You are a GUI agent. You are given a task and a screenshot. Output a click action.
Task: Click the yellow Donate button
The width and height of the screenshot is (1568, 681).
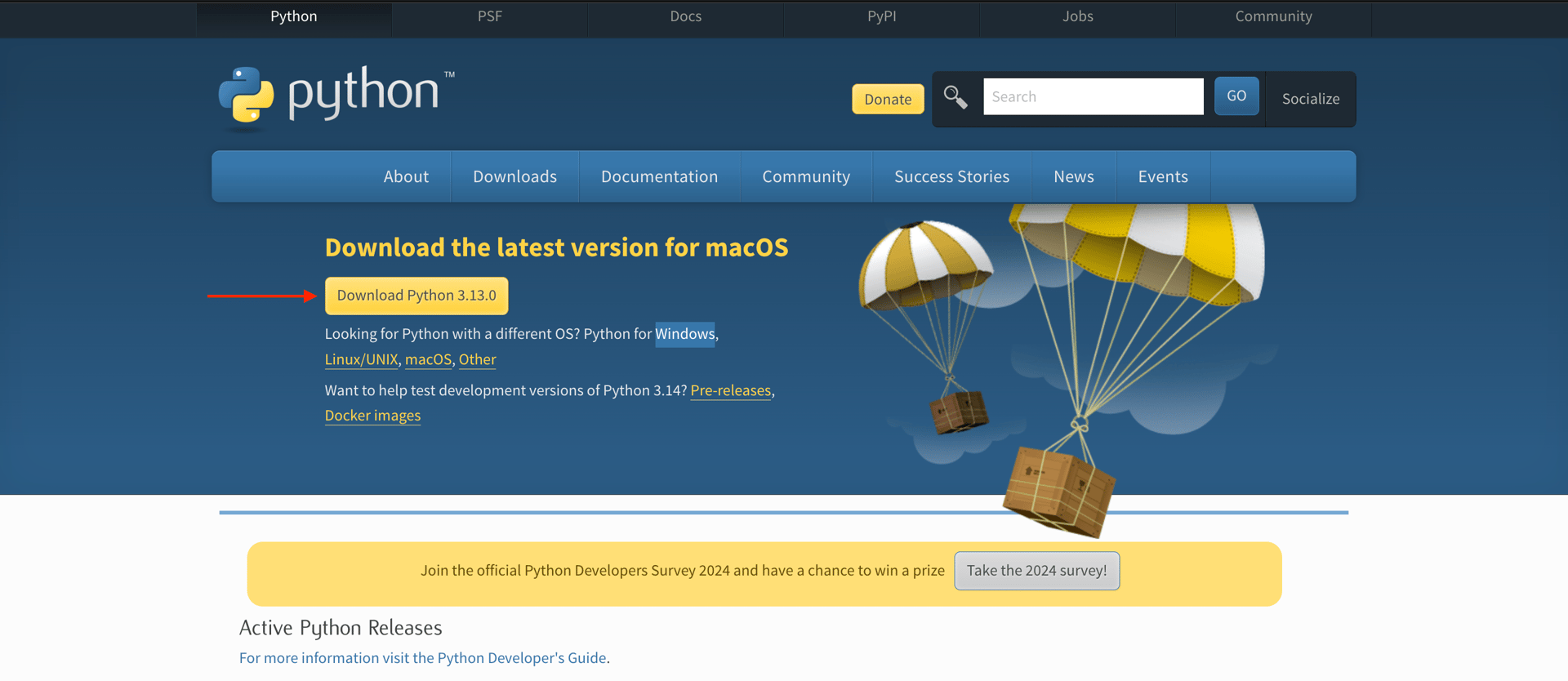(888, 99)
